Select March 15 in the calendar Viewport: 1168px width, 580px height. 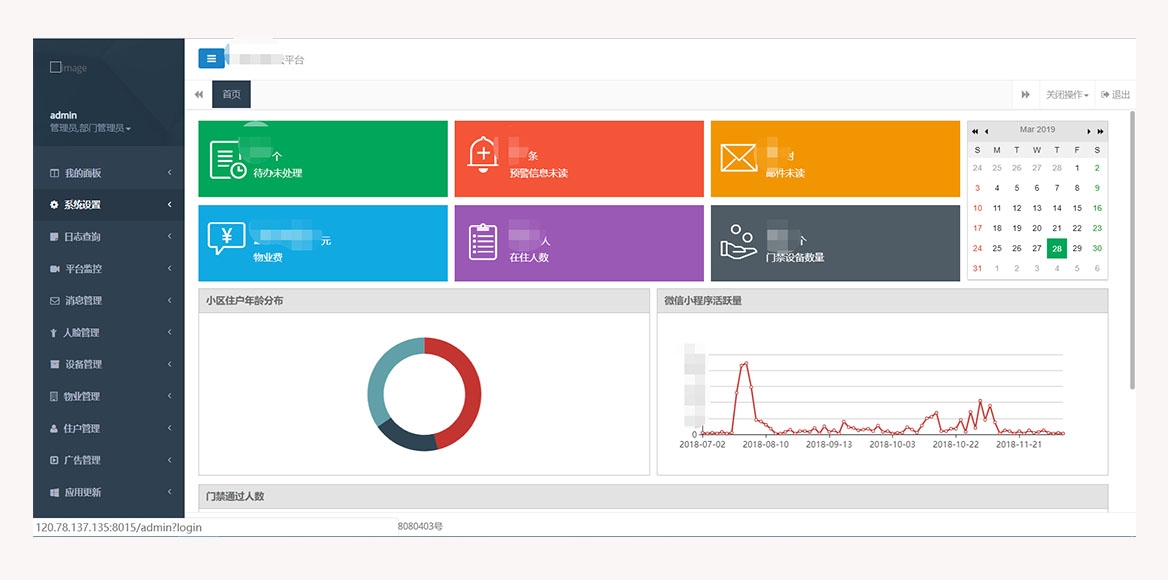(x=1077, y=208)
